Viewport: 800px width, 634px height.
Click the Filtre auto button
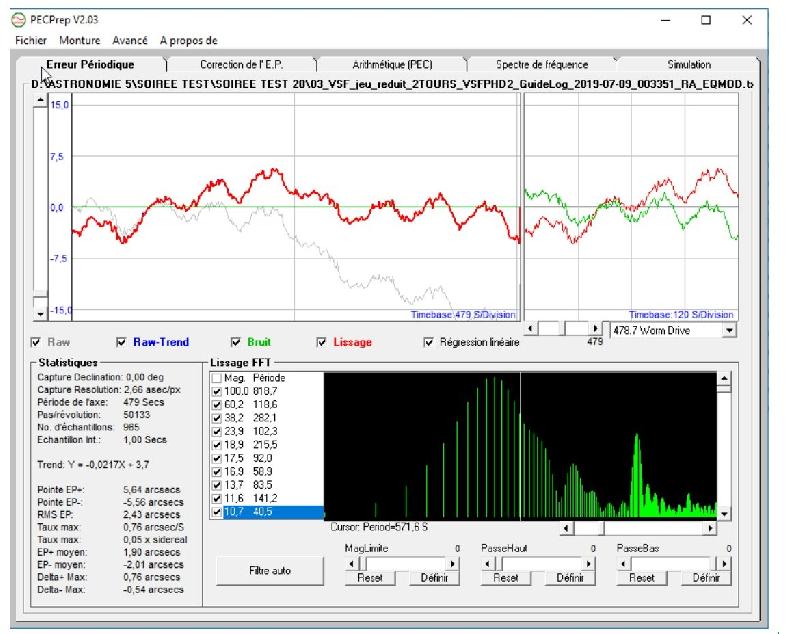pyautogui.click(x=269, y=570)
